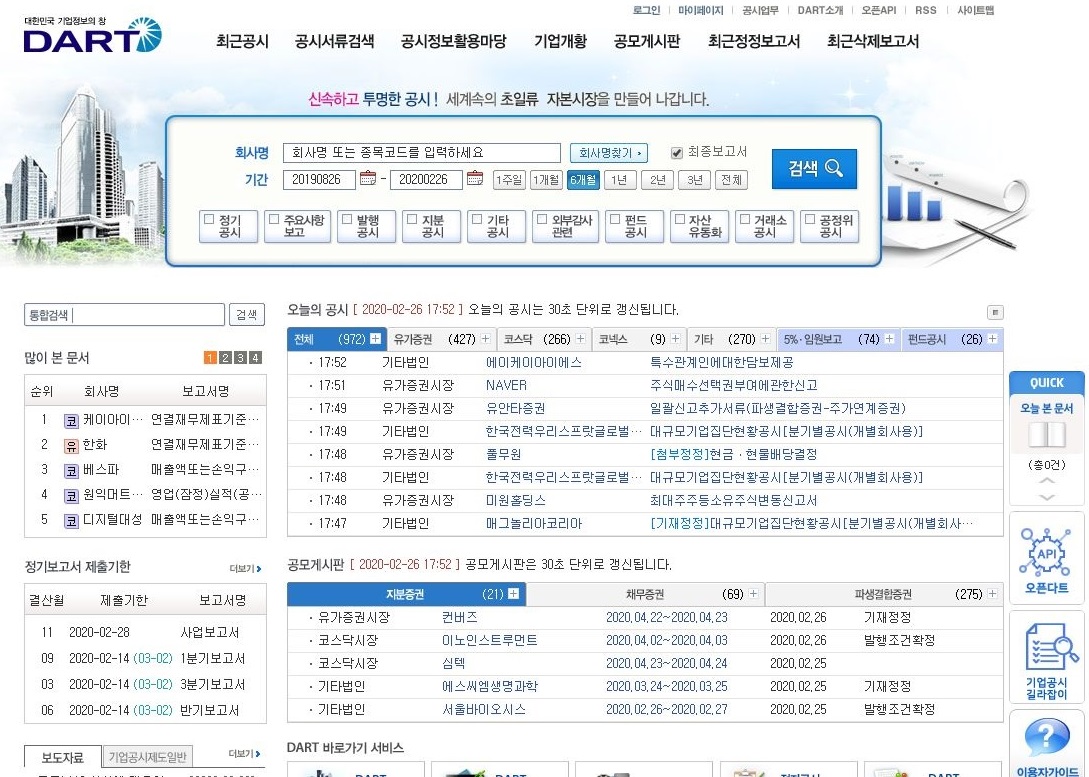Check the 지분공시 filter
This screenshot has height=777, width=1089.
pyautogui.click(x=412, y=219)
